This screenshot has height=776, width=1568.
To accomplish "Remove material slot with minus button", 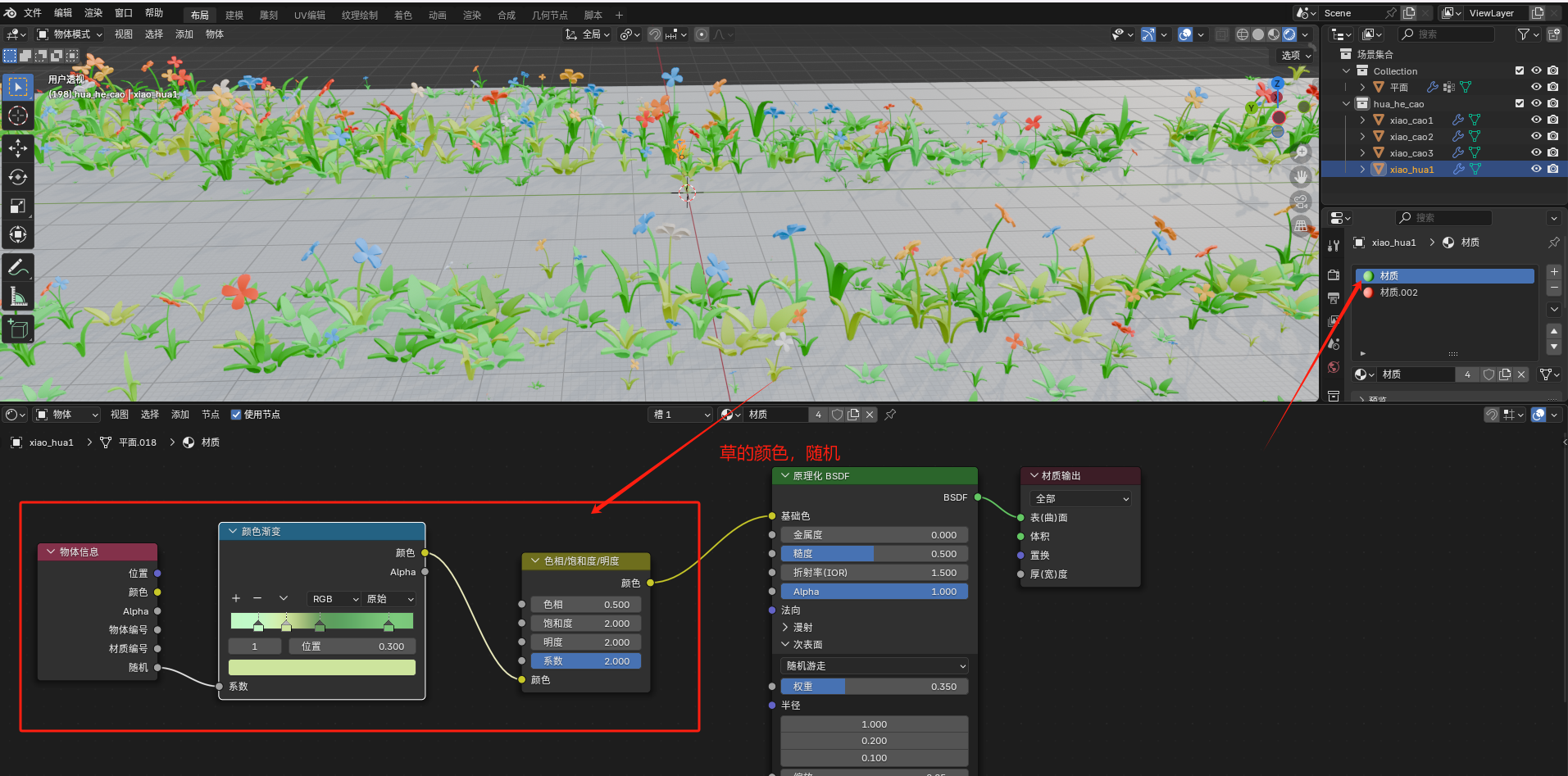I will [1554, 288].
